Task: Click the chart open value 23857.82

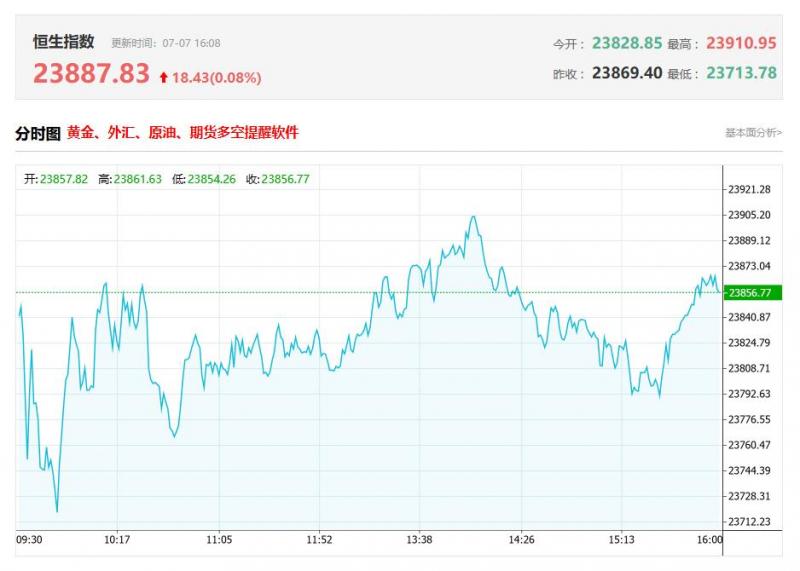Action: [x=64, y=179]
